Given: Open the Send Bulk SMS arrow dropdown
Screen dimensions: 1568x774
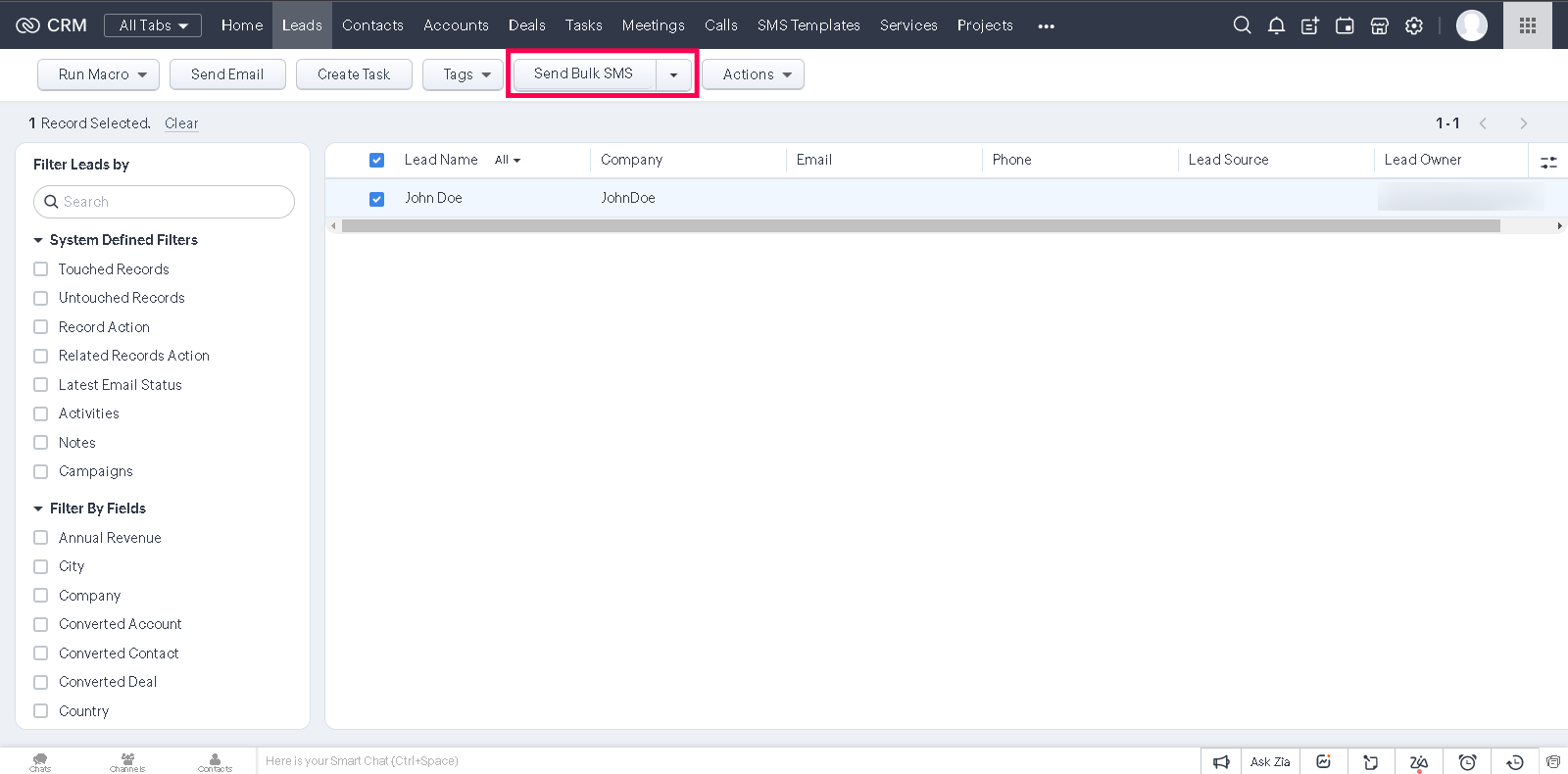Looking at the screenshot, I should pyautogui.click(x=673, y=74).
